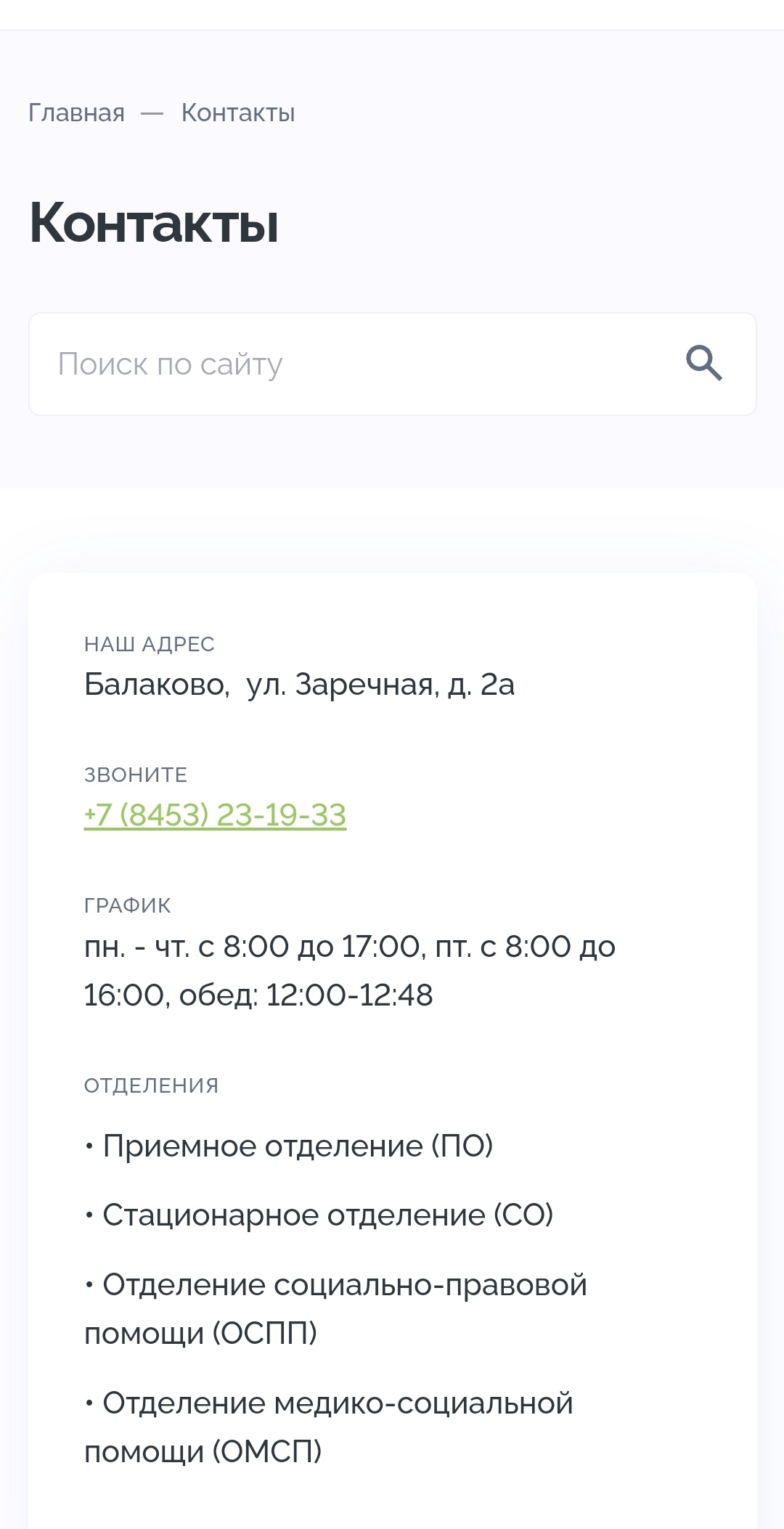
Task: Click the "ЗВОНИТЕ" label
Action: tap(136, 775)
